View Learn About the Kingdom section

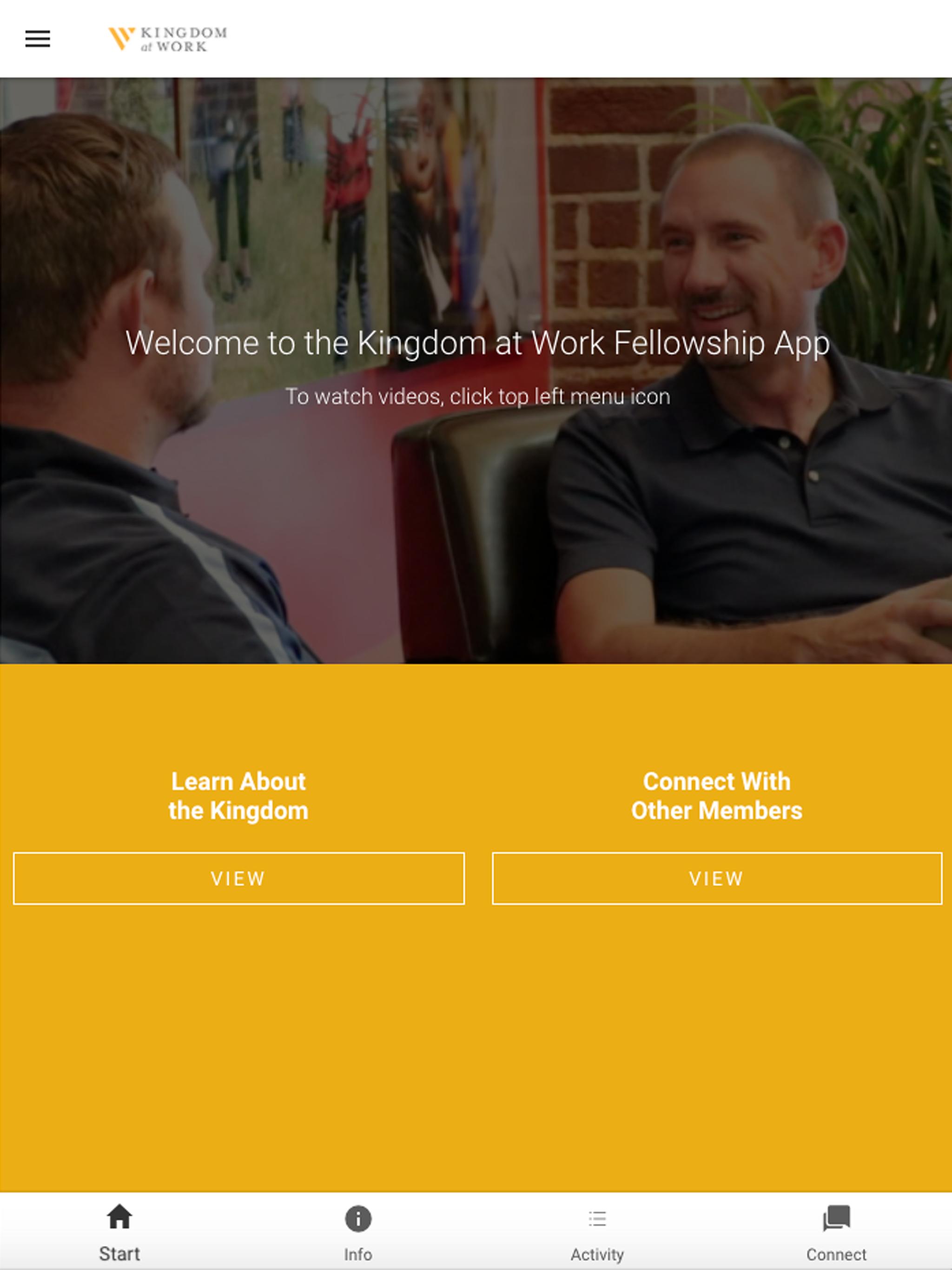(x=239, y=879)
